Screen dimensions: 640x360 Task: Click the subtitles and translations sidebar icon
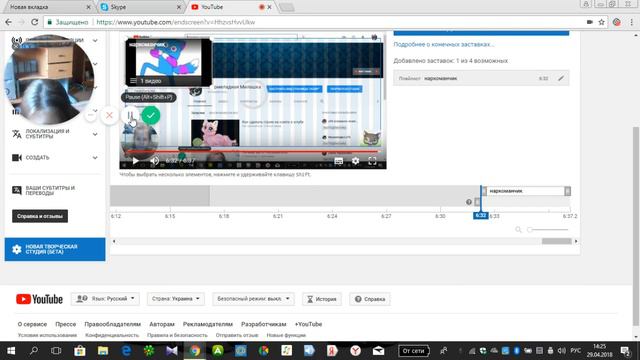tap(17, 191)
